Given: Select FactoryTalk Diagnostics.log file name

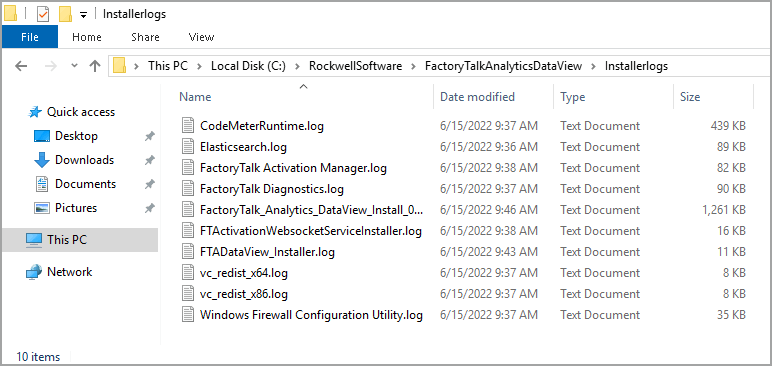Looking at the screenshot, I should (x=272, y=189).
